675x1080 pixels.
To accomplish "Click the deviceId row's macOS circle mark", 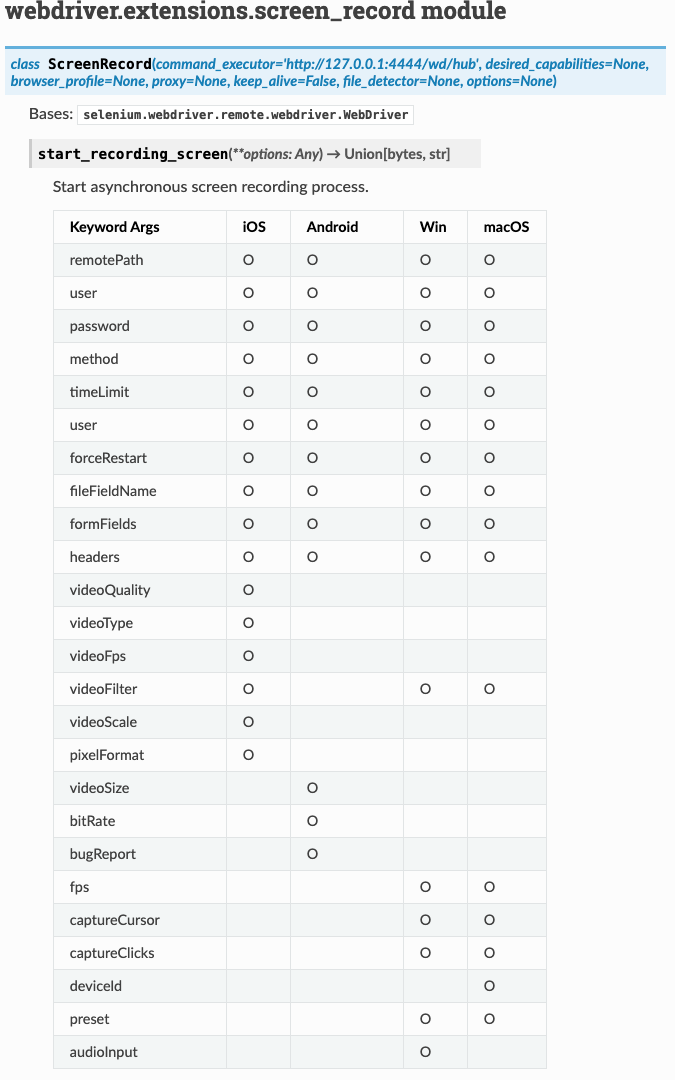I will click(490, 986).
